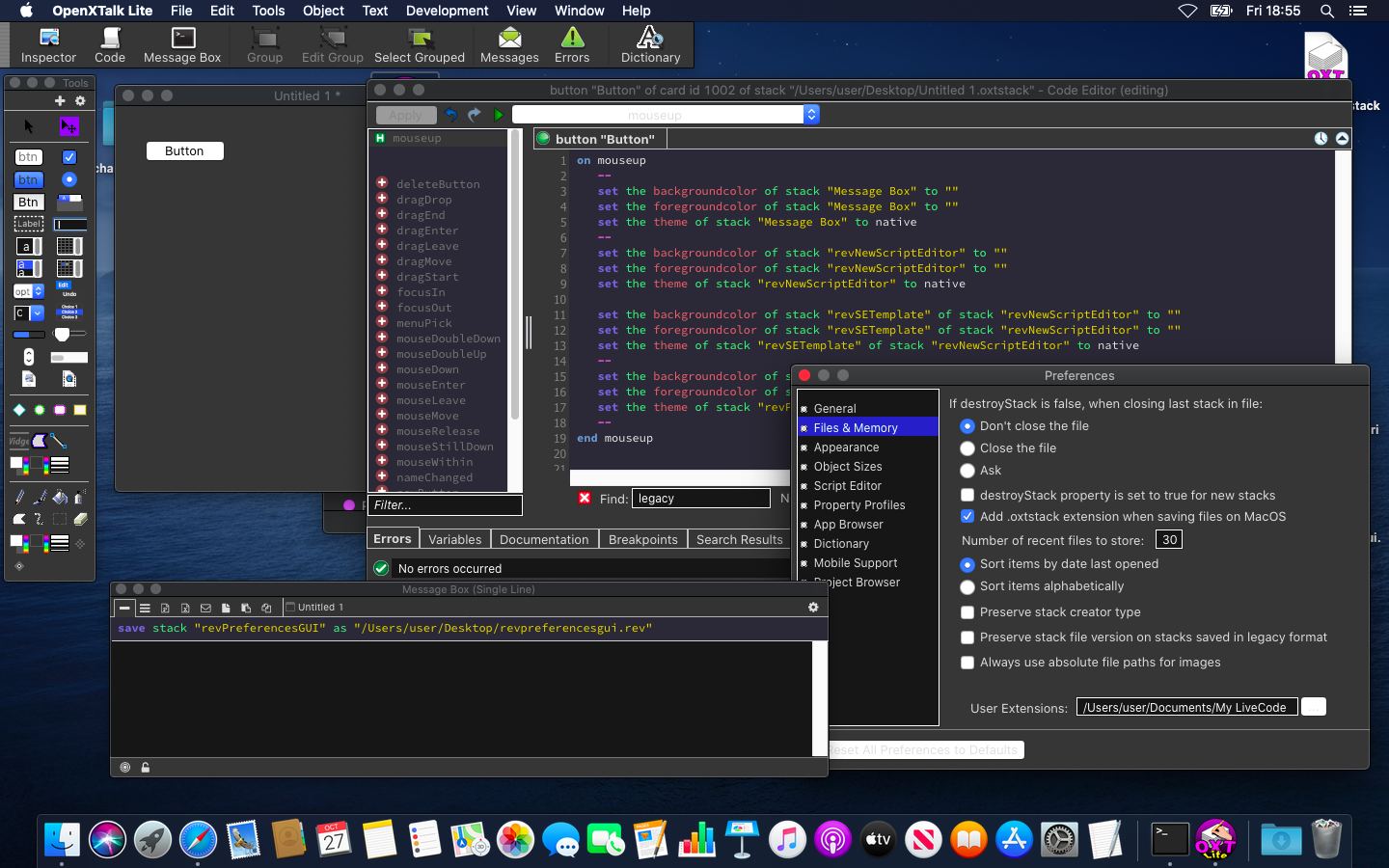Select the 'Ask' radio option
Screen dimensions: 1389x868
click(x=967, y=471)
